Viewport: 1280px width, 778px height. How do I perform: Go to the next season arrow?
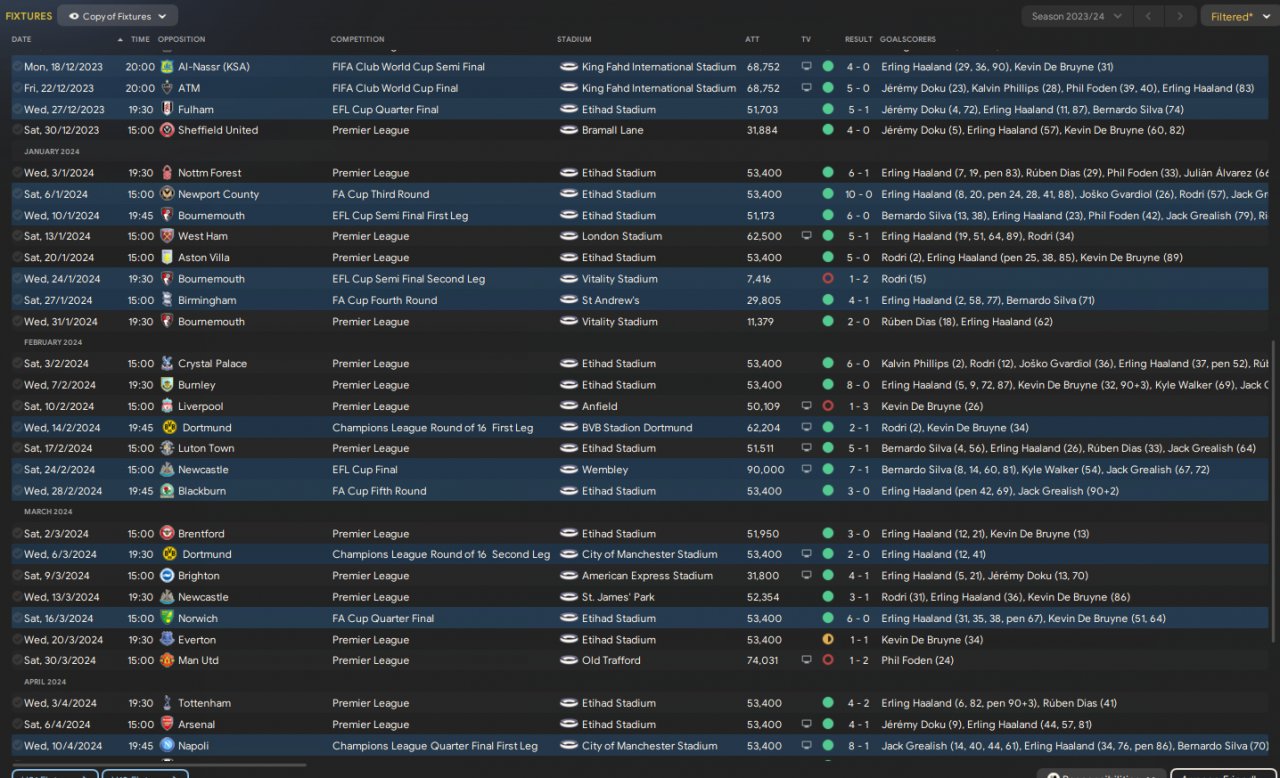tap(1181, 16)
